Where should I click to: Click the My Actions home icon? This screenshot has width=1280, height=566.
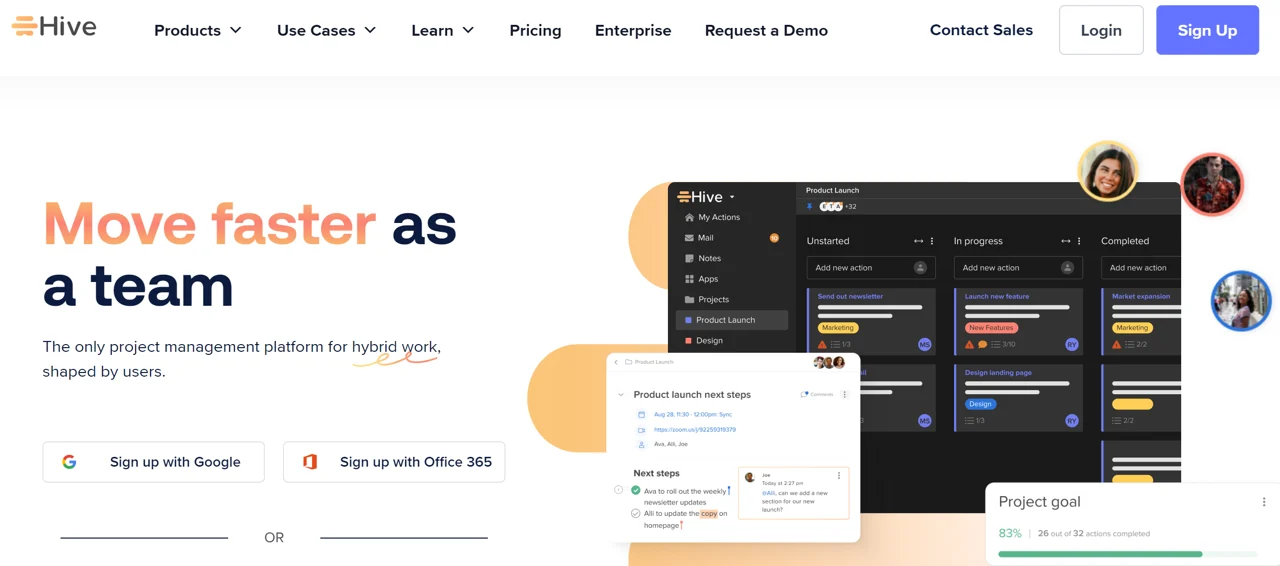(689, 217)
